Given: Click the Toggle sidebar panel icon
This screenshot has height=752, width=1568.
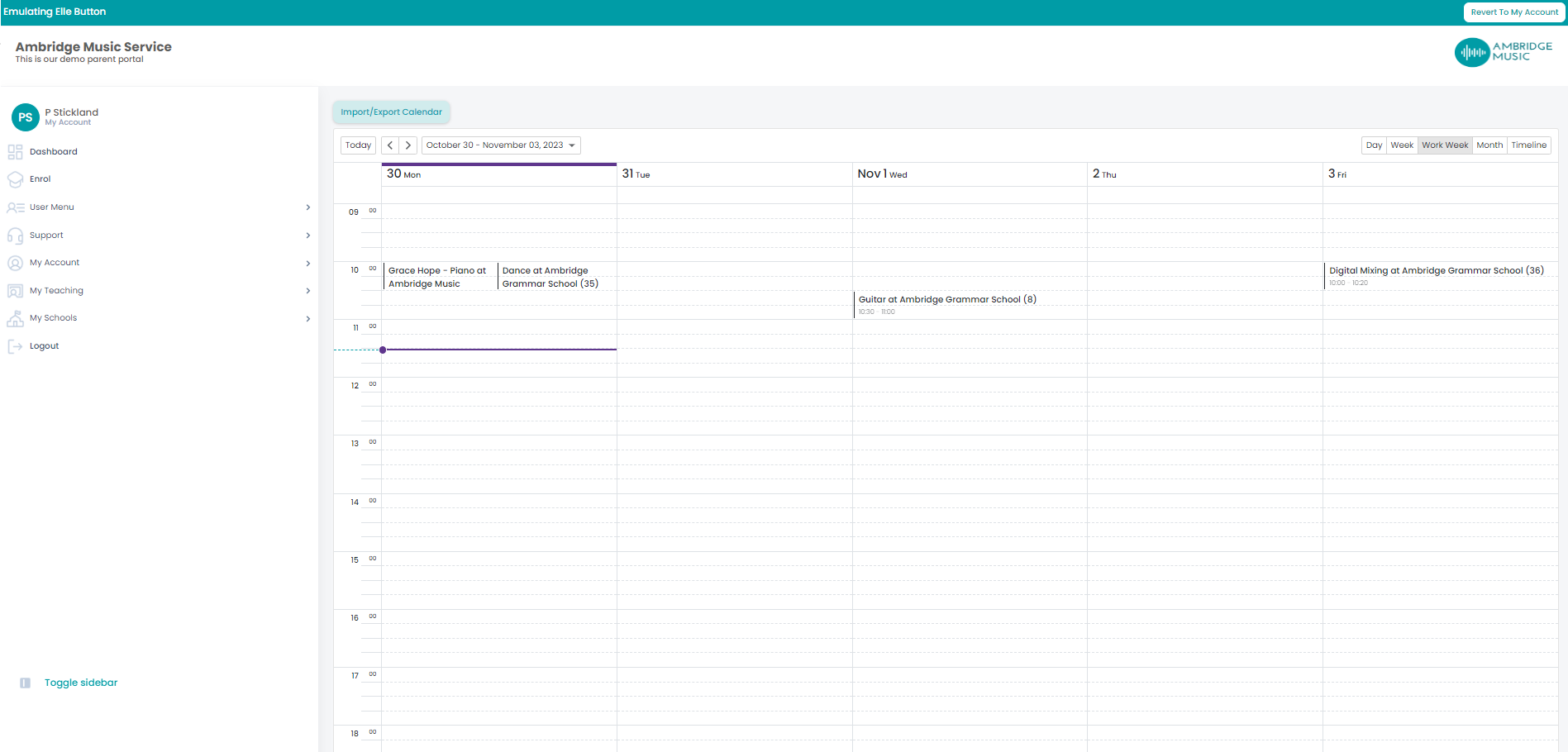Looking at the screenshot, I should [26, 683].
